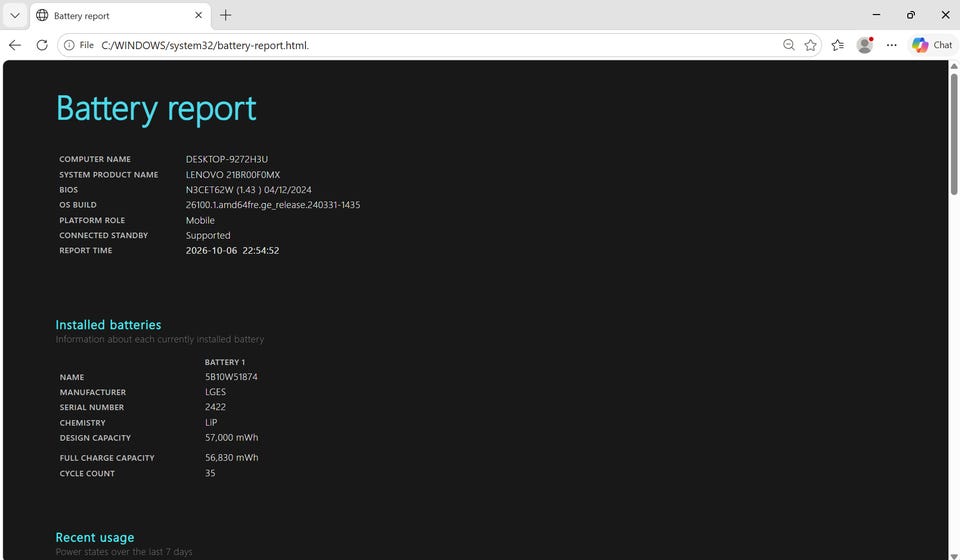
Task: Open Copilot Chat button
Action: pos(932,45)
